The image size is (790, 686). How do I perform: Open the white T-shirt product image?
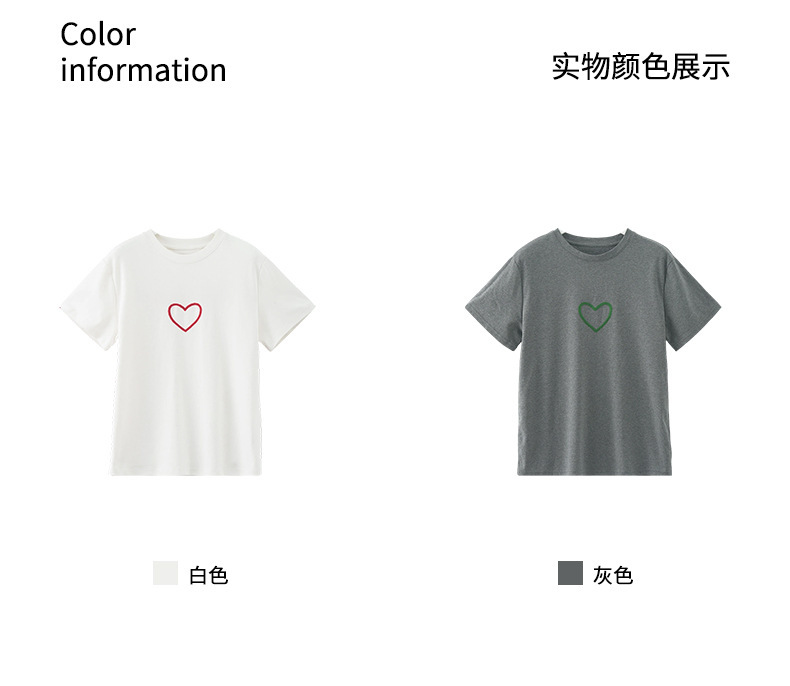187,352
